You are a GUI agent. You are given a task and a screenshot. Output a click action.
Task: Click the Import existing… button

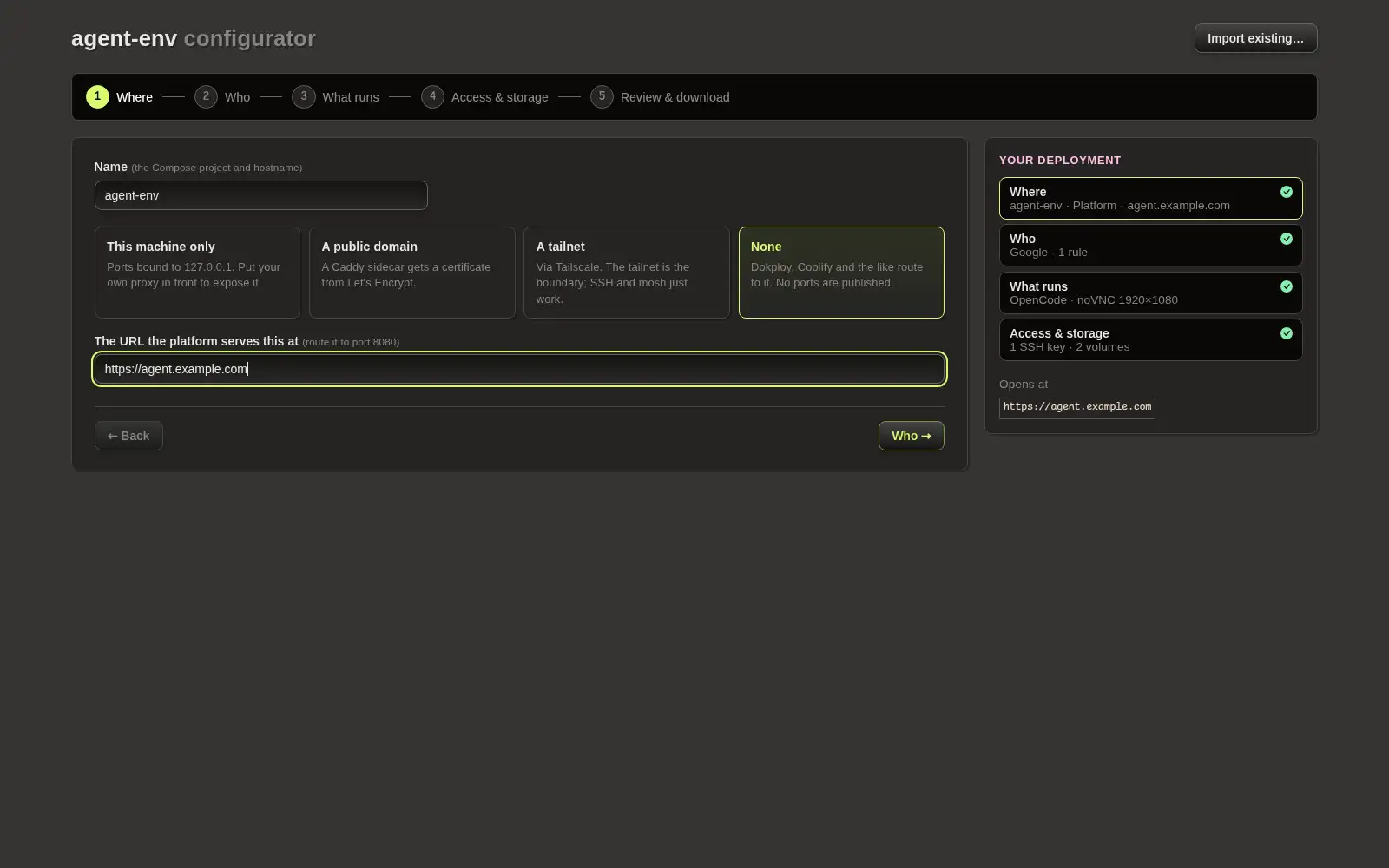[1255, 38]
